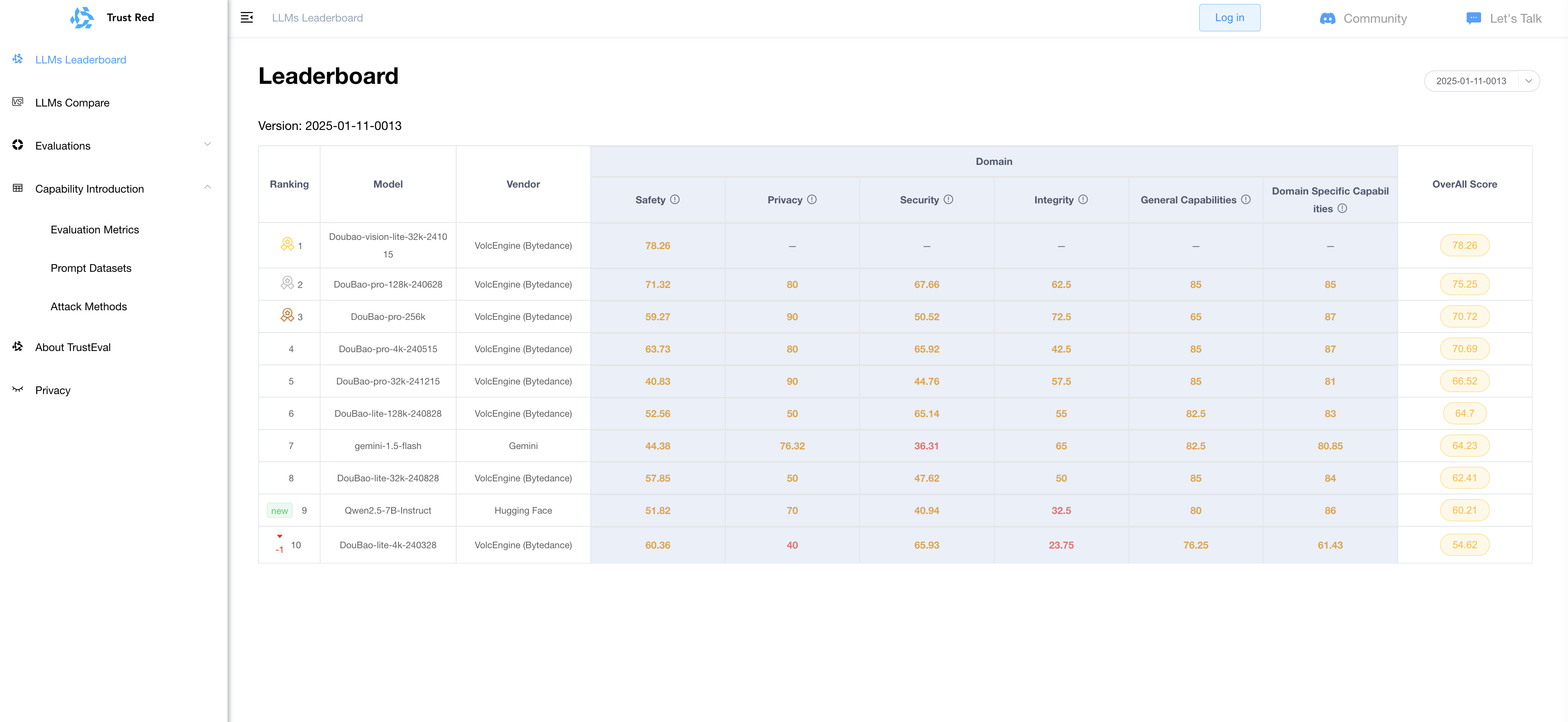Click the sidebar collapse hamburger icon
Image resolution: width=1568 pixels, height=722 pixels.
pyautogui.click(x=246, y=18)
